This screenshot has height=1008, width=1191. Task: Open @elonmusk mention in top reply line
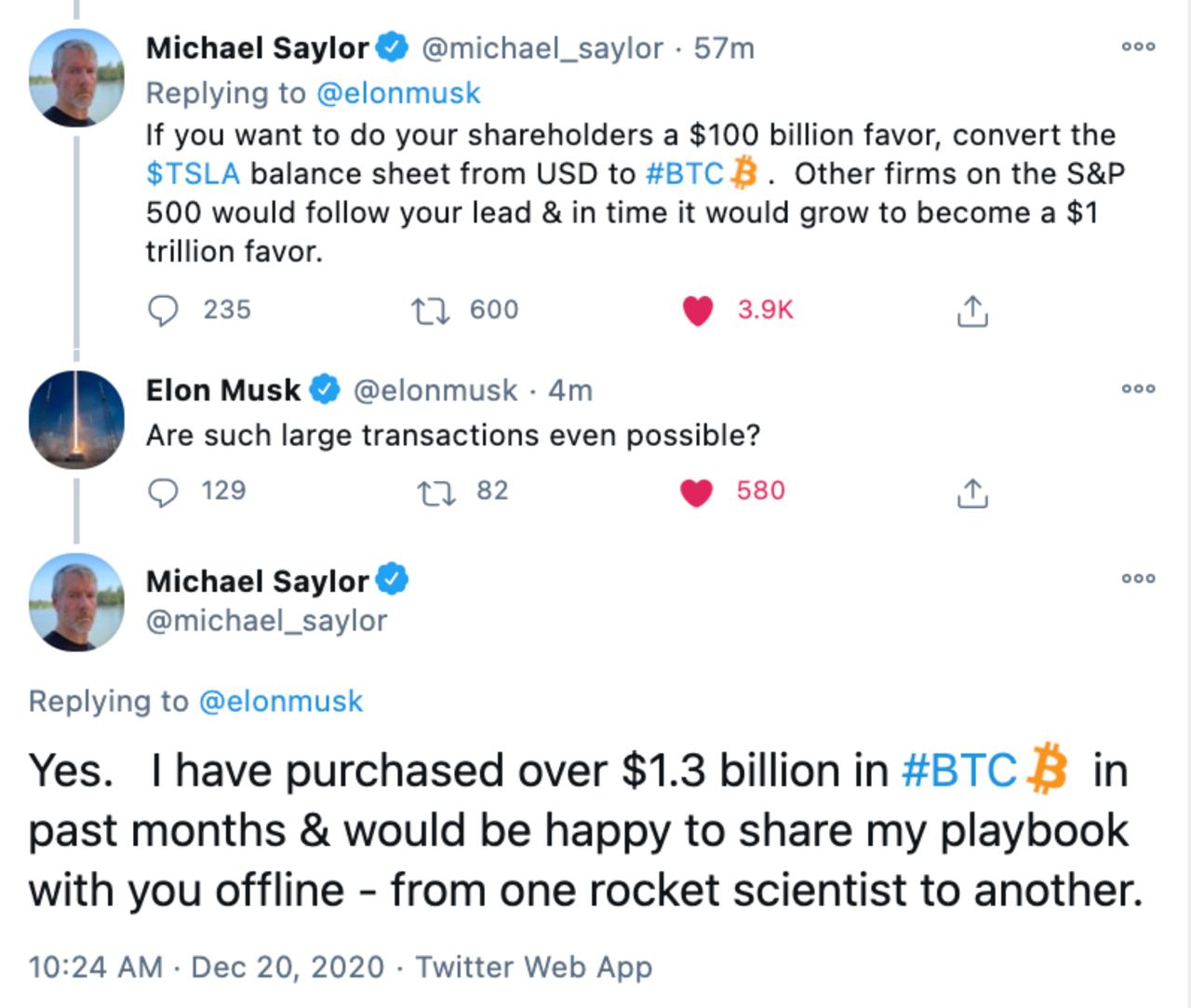pyautogui.click(x=398, y=93)
